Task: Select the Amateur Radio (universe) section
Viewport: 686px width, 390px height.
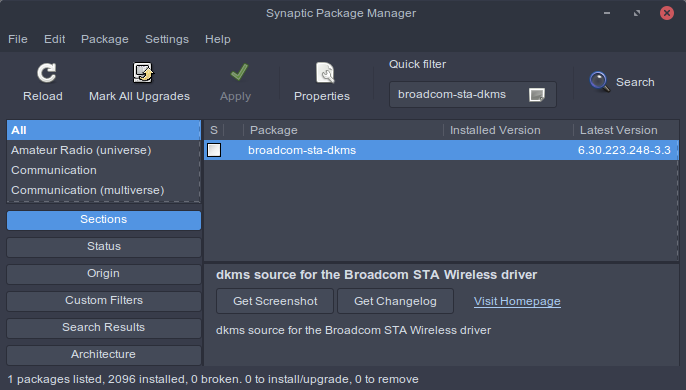Action: pos(104,150)
